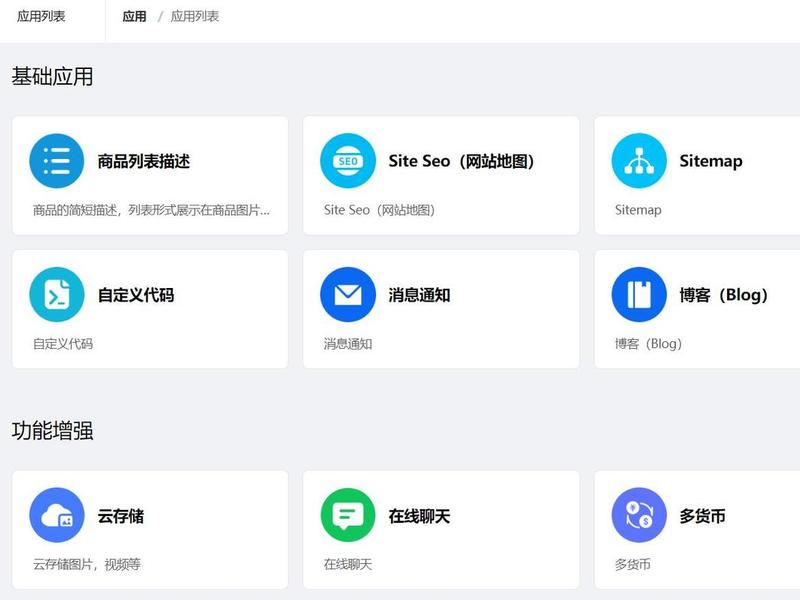Open the Sitemap card title
Screen dimensions: 800x600
click(x=711, y=161)
